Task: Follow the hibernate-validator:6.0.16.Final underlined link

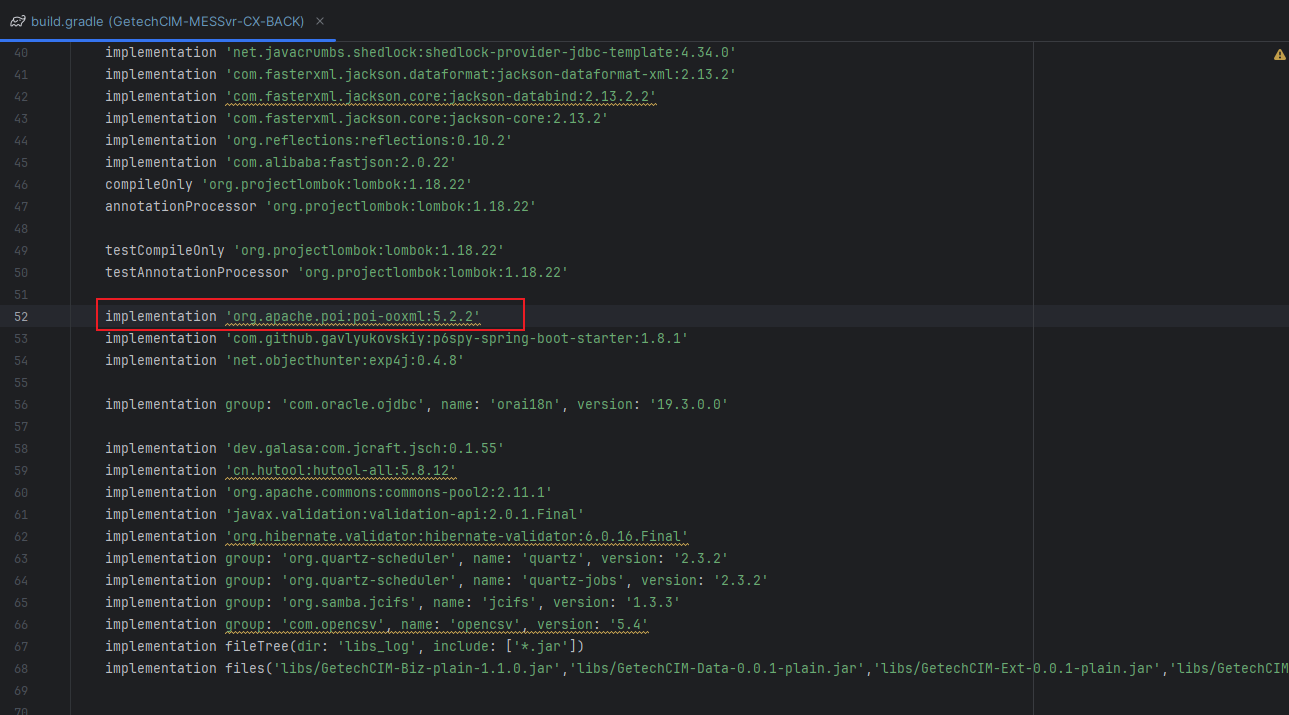Action: point(455,536)
